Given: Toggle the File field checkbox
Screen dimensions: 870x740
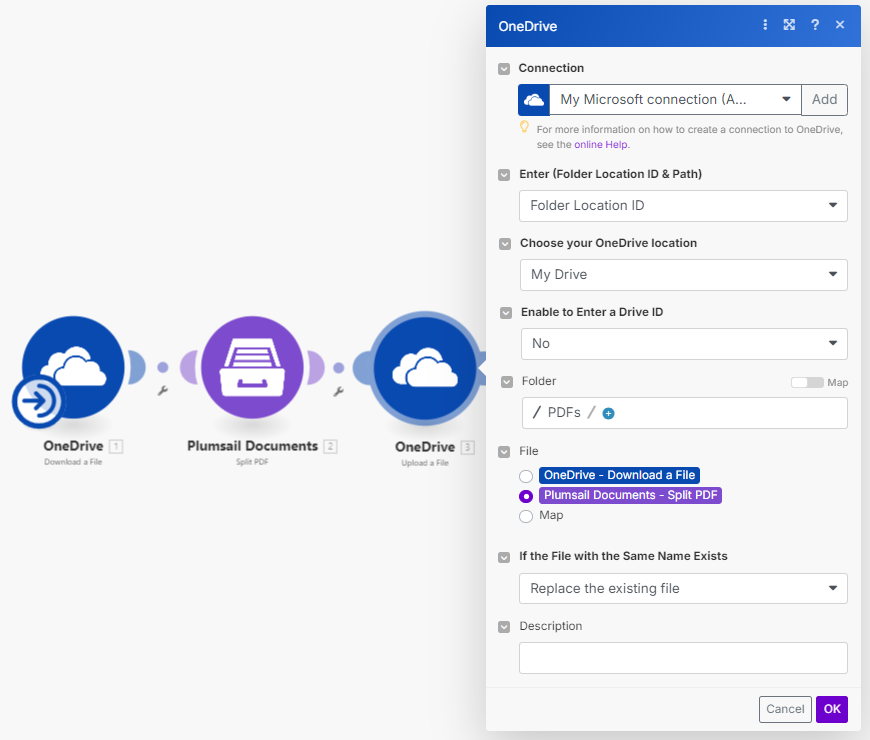Looking at the screenshot, I should pyautogui.click(x=504, y=452).
